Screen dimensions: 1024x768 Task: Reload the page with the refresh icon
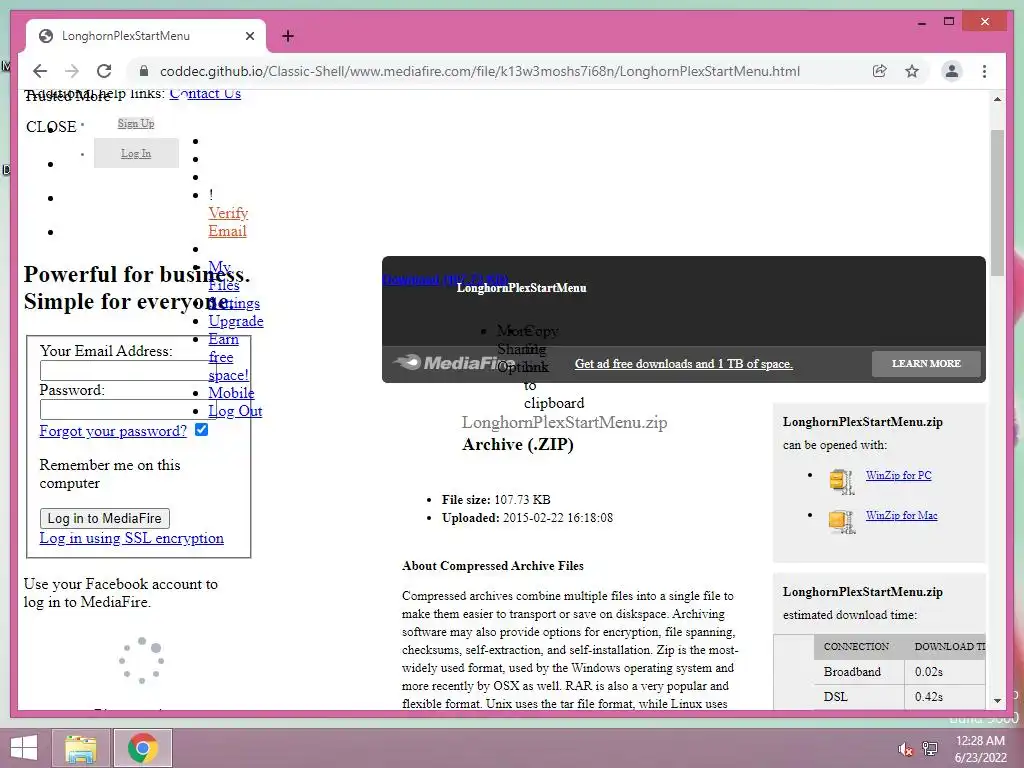click(x=104, y=71)
